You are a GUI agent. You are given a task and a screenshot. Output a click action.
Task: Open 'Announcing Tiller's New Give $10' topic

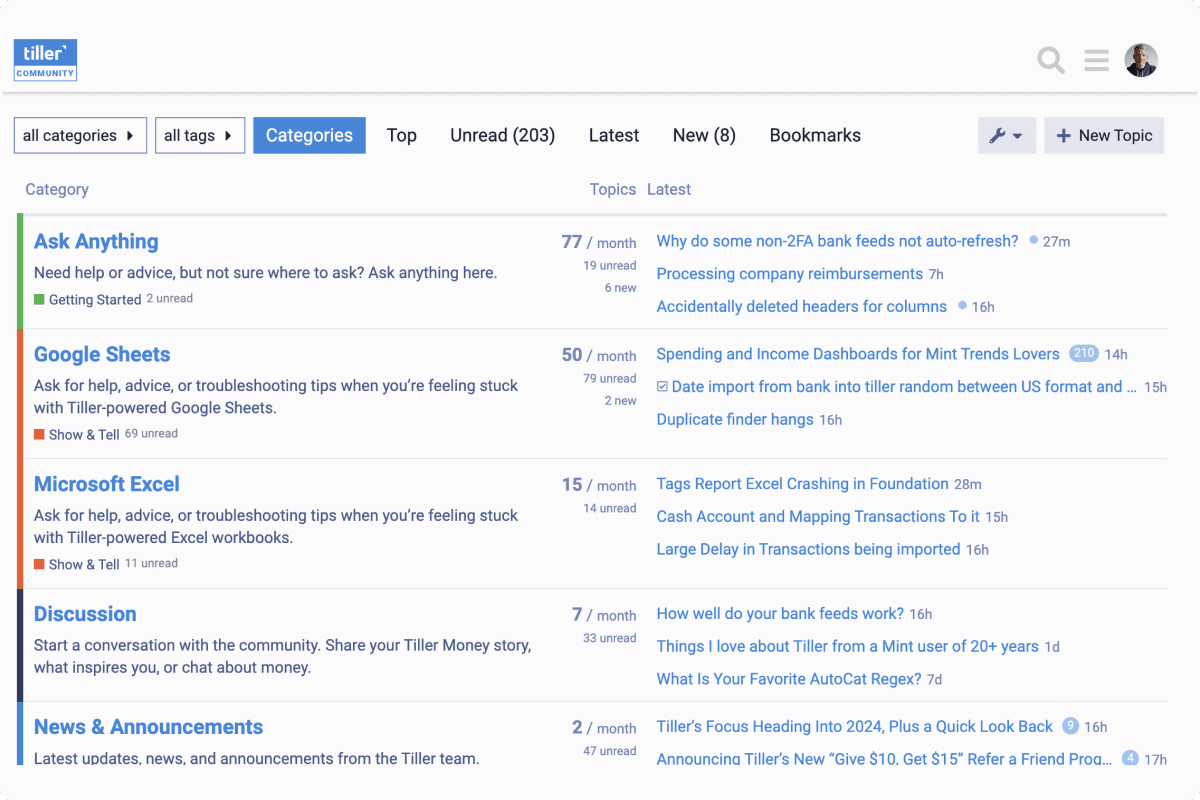point(884,759)
